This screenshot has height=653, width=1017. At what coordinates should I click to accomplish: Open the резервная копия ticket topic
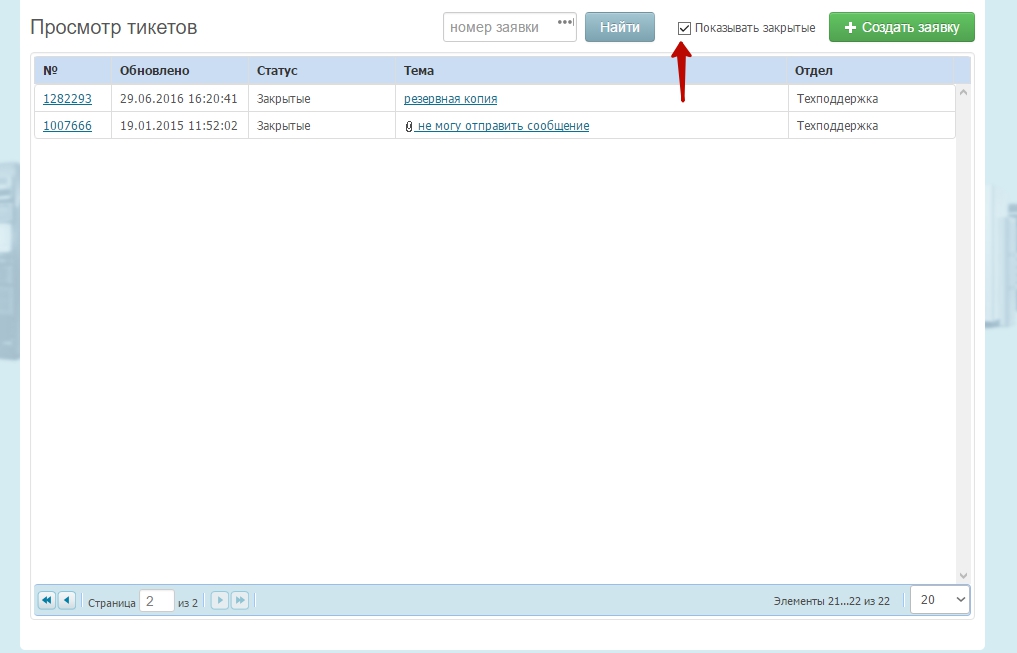[x=450, y=99]
